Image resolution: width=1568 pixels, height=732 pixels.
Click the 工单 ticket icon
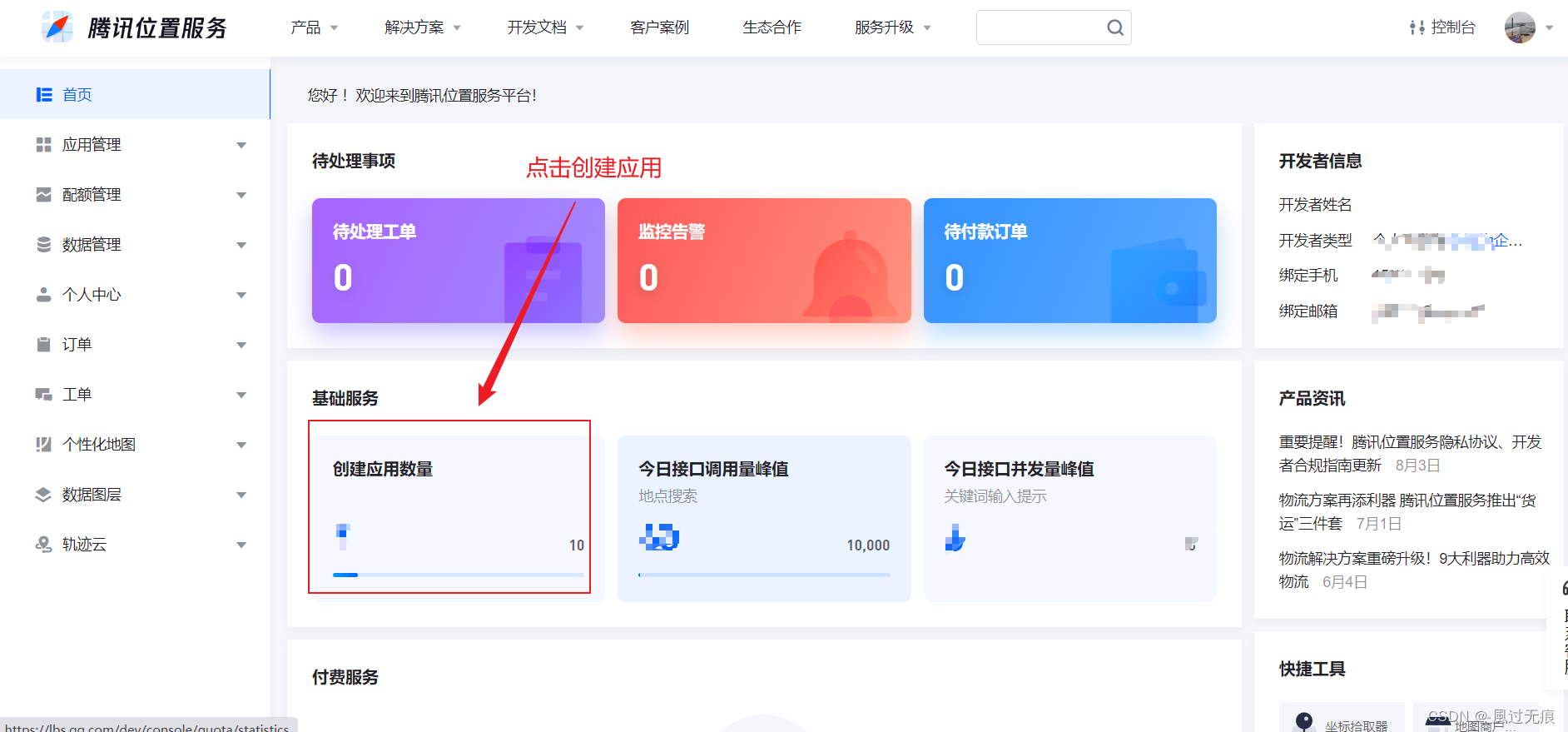[x=44, y=395]
